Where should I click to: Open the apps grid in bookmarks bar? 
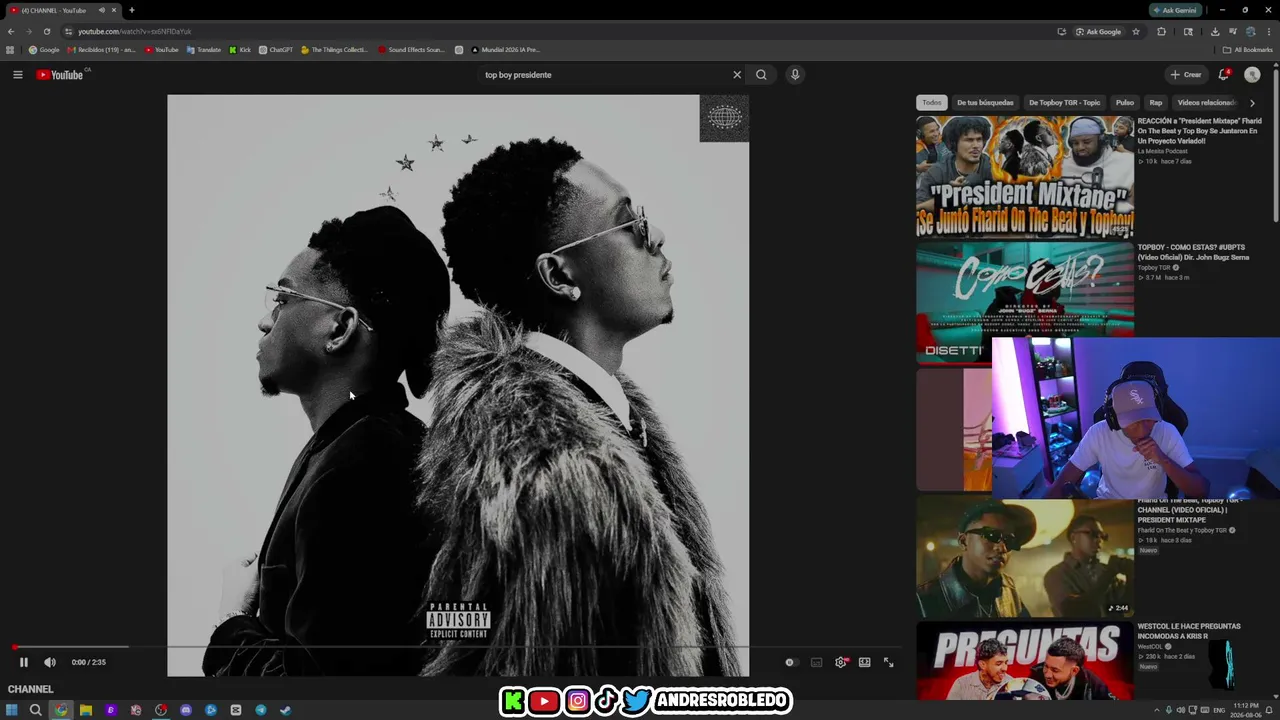click(x=10, y=50)
